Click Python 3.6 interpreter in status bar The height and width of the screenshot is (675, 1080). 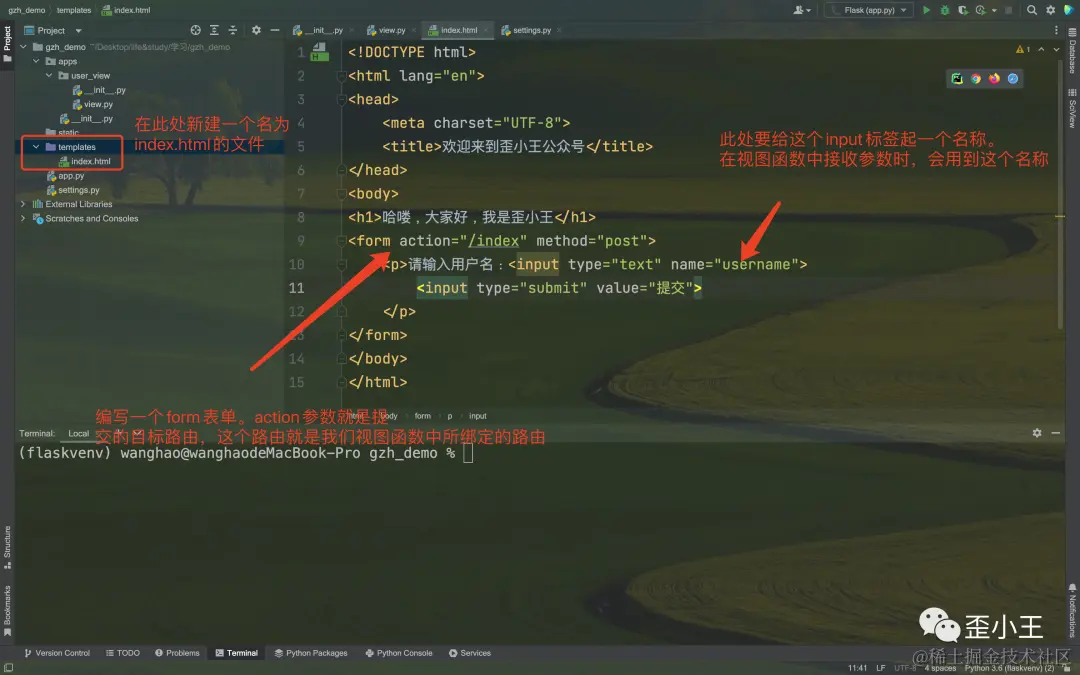[x=1009, y=668]
